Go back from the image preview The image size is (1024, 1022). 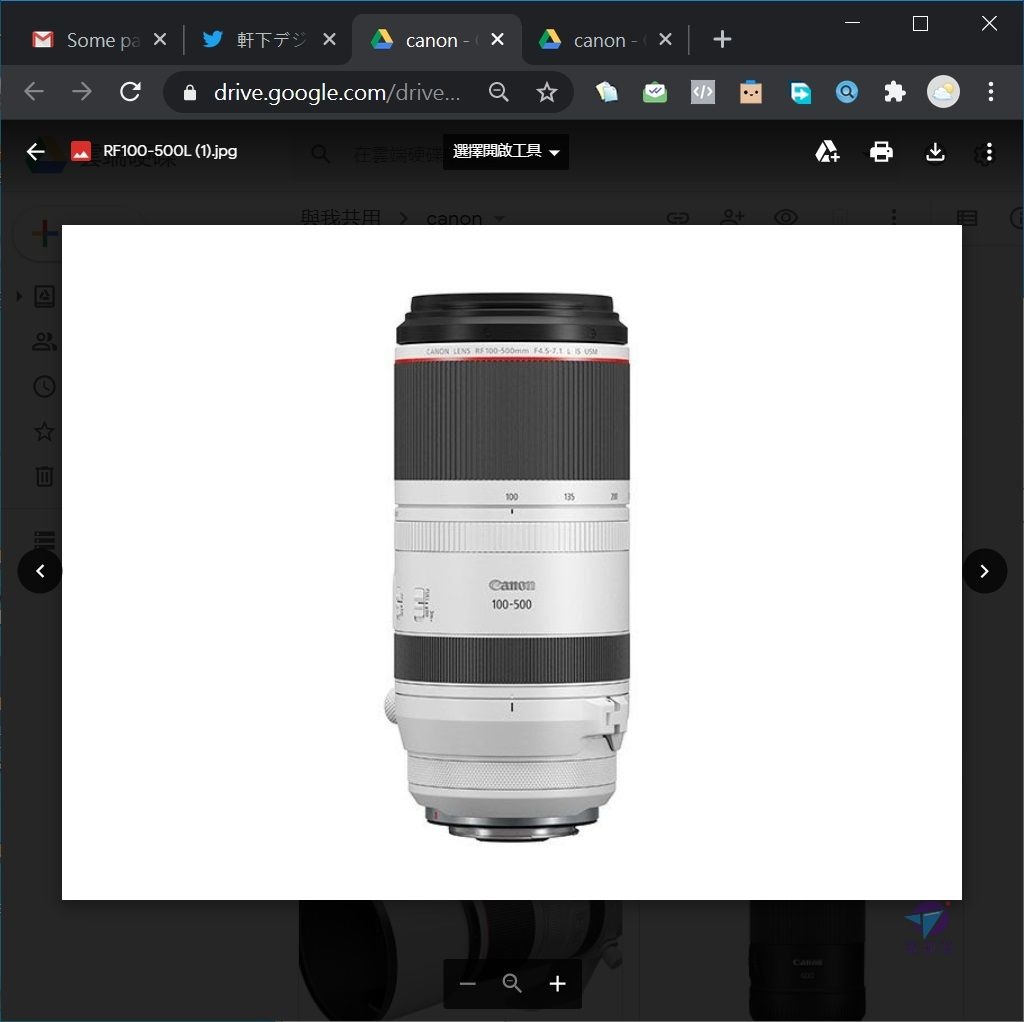[x=35, y=152]
